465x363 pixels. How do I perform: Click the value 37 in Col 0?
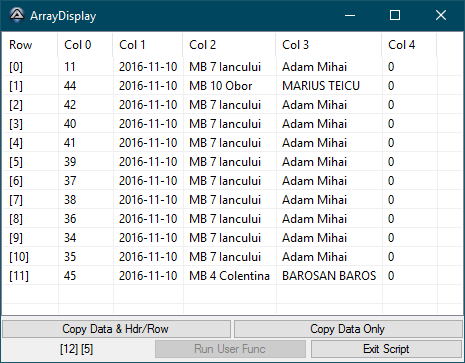[x=70, y=181]
